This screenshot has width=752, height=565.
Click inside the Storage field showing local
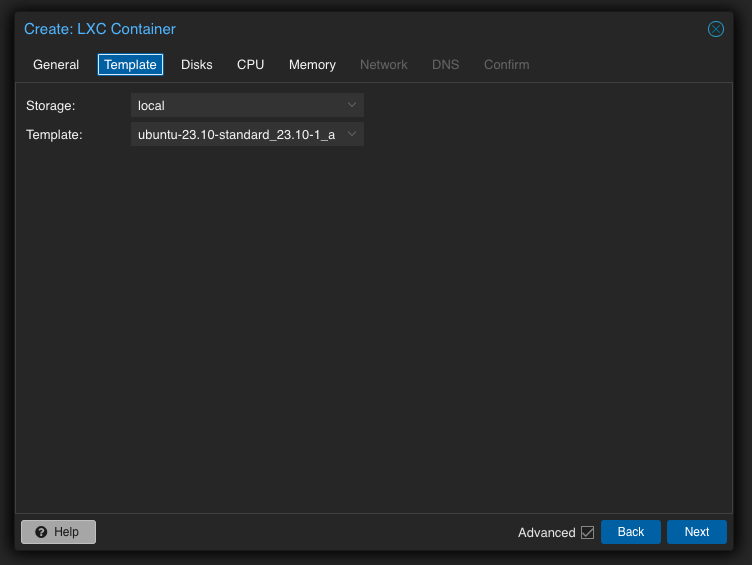[x=235, y=105]
